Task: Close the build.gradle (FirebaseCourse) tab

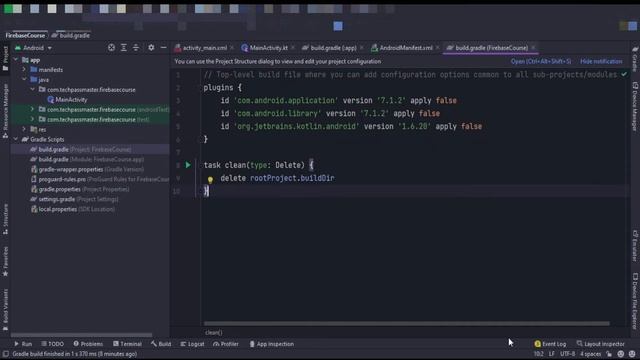Action: tap(533, 48)
